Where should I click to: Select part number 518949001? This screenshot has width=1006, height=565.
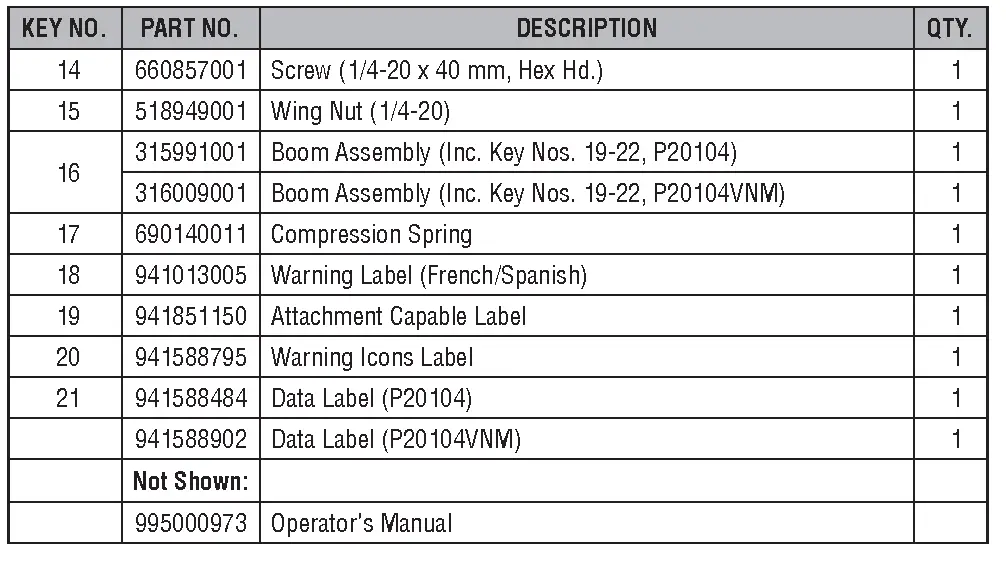pyautogui.click(x=190, y=112)
